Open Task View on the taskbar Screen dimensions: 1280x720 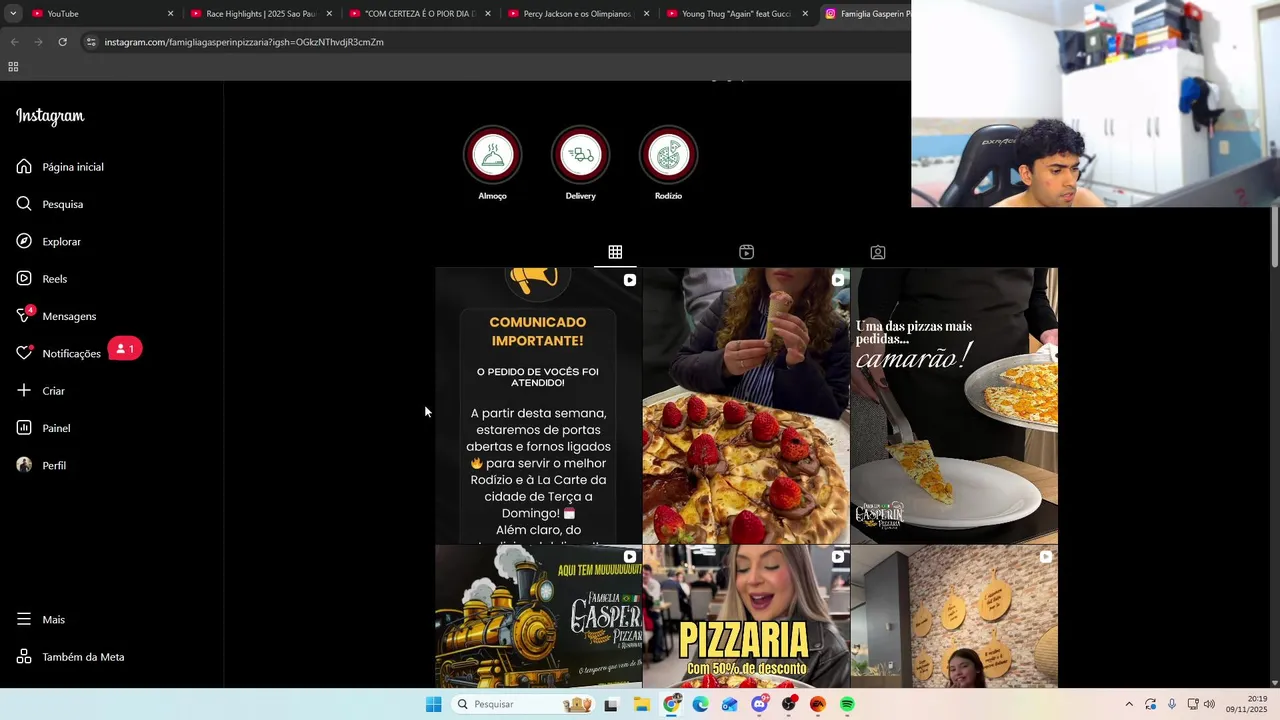[611, 704]
